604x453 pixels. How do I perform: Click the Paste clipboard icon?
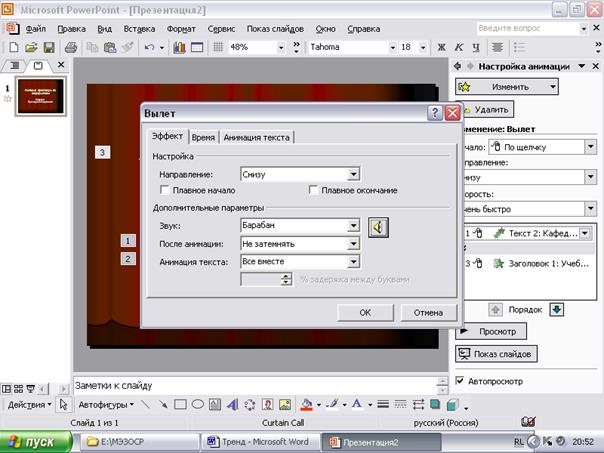point(110,47)
